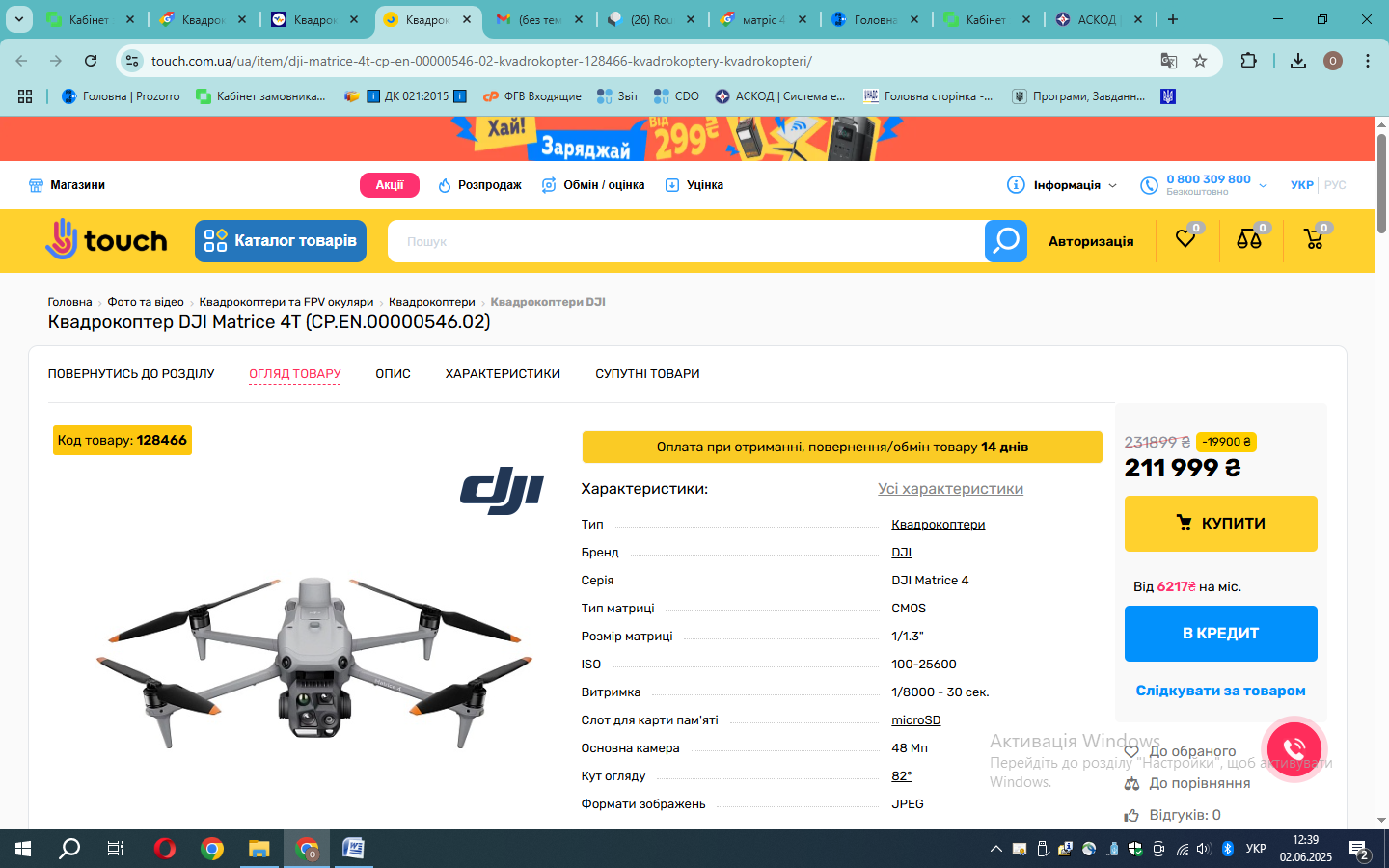
Task: Open the Chrome three-dot menu
Action: coord(1368,61)
